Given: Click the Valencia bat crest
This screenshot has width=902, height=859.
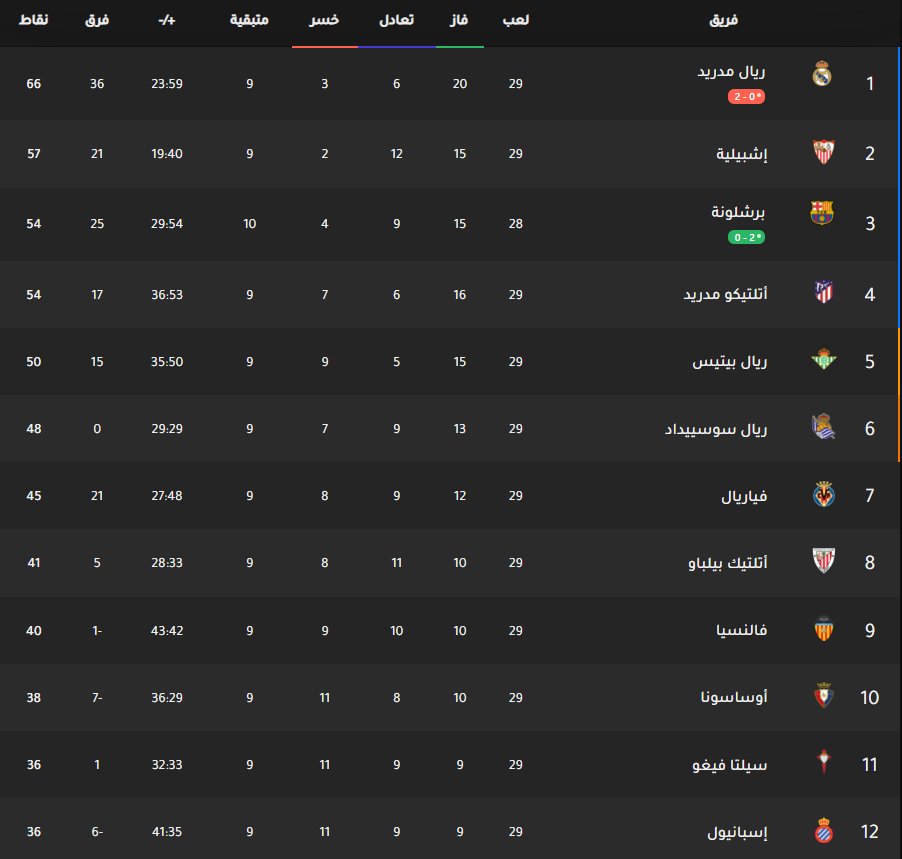Looking at the screenshot, I should [824, 628].
